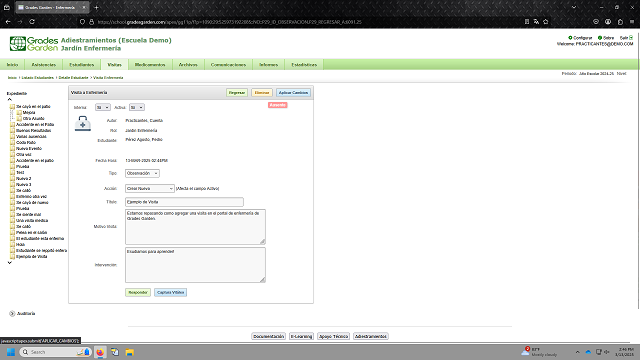Open the Tipo Observación dropdown
640x360 pixels.
click(142, 173)
